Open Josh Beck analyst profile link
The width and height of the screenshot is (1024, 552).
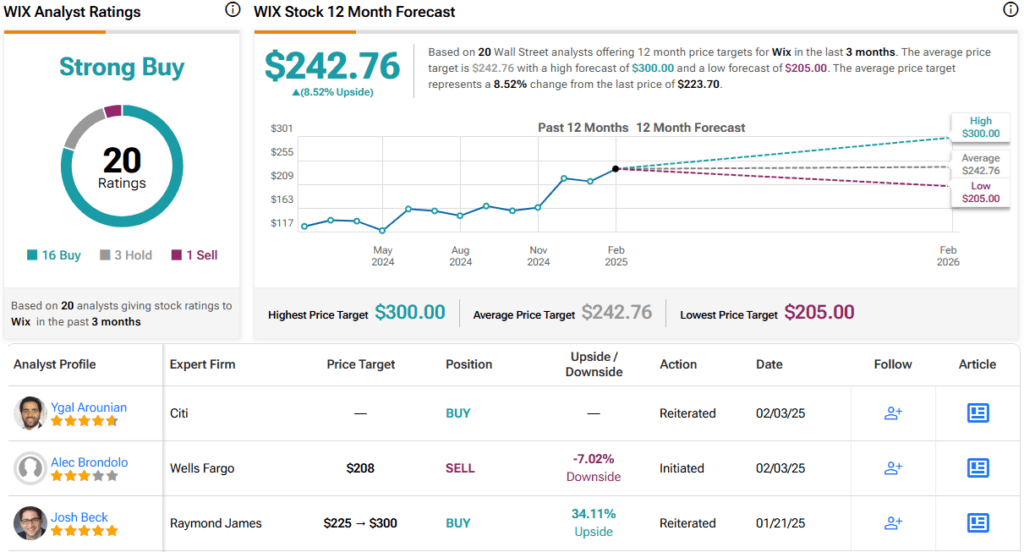click(80, 517)
